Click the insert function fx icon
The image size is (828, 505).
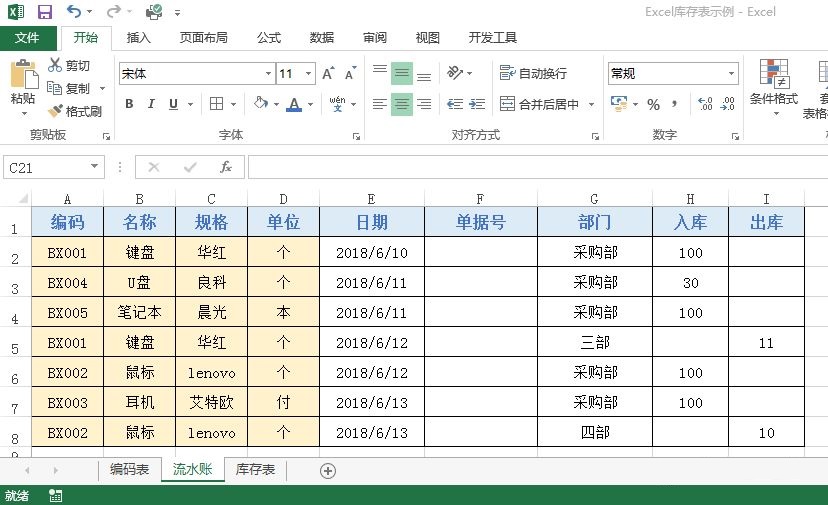[226, 167]
